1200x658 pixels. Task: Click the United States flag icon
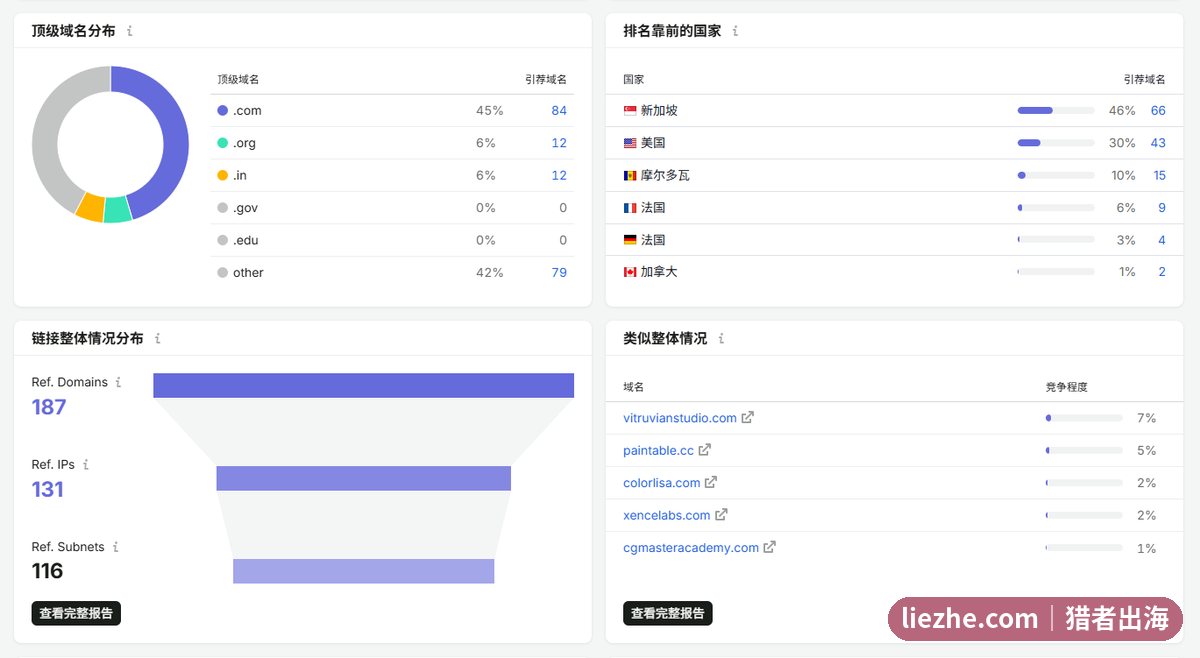point(630,143)
